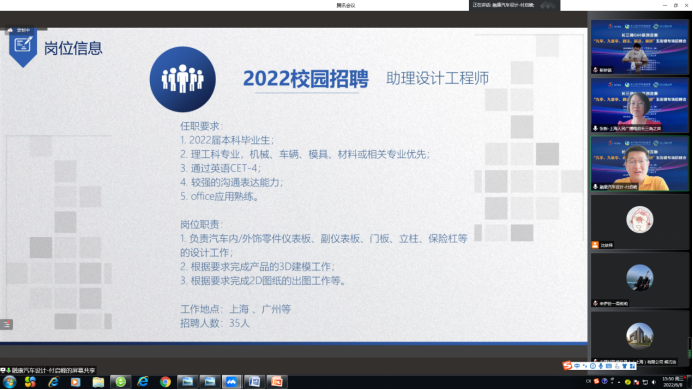Viewport: 693px width, 390px height.
Task: Click the 2022校园招聘 slide title
Action: (x=305, y=79)
